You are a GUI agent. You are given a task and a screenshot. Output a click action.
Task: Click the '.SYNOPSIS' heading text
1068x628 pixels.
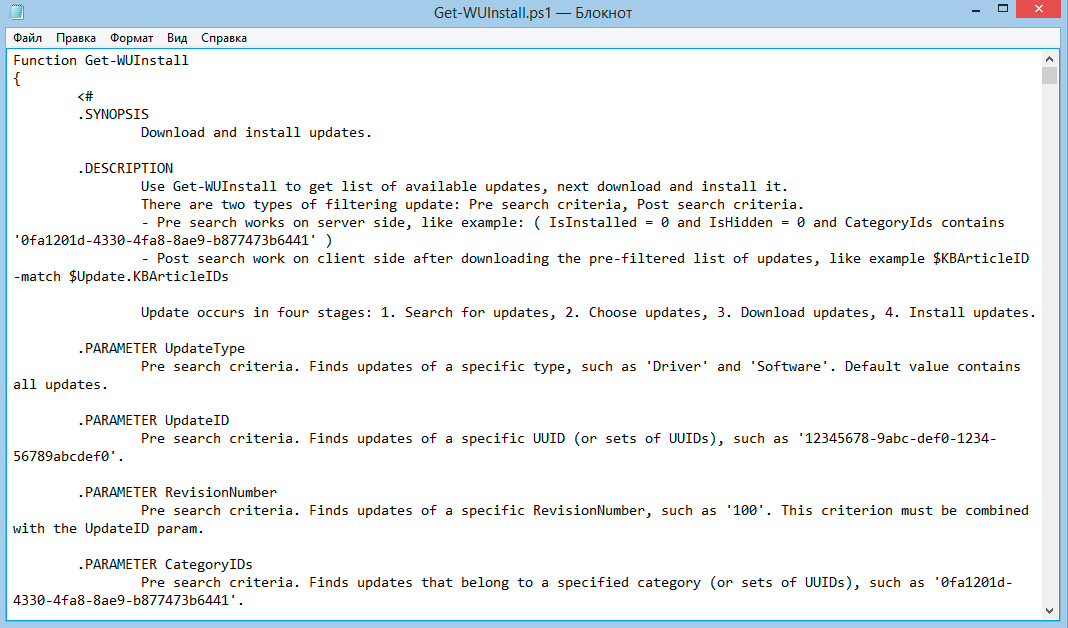pyautogui.click(x=113, y=114)
